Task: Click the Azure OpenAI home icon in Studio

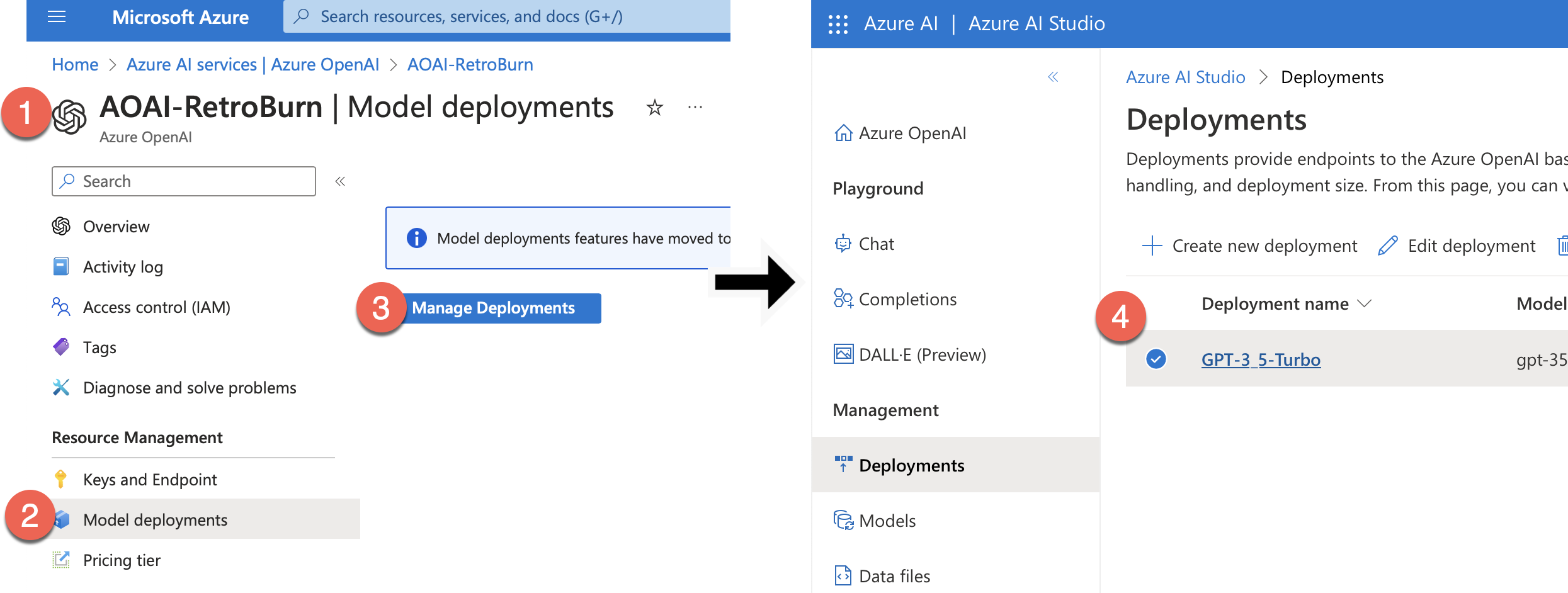Action: (x=843, y=133)
